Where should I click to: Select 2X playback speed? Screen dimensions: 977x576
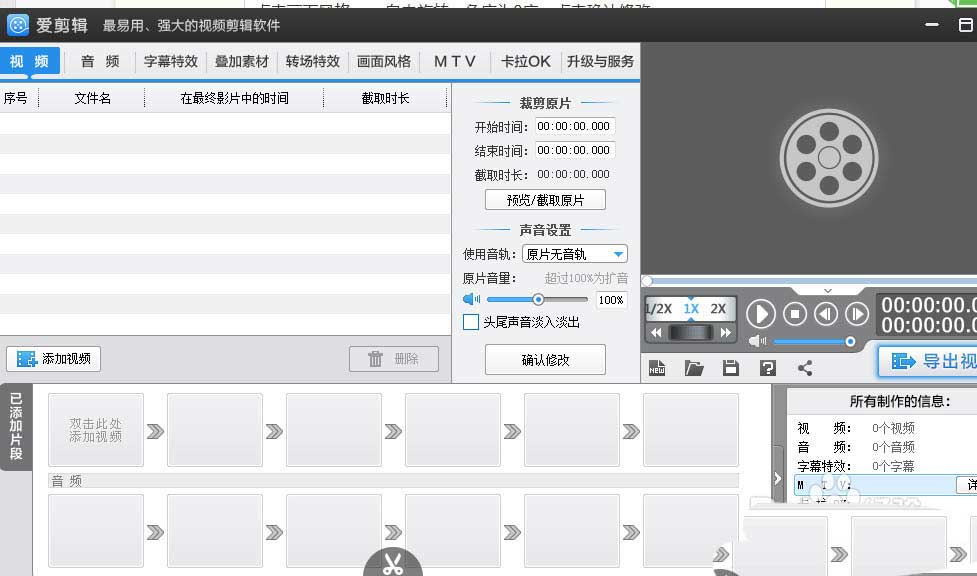coord(718,309)
